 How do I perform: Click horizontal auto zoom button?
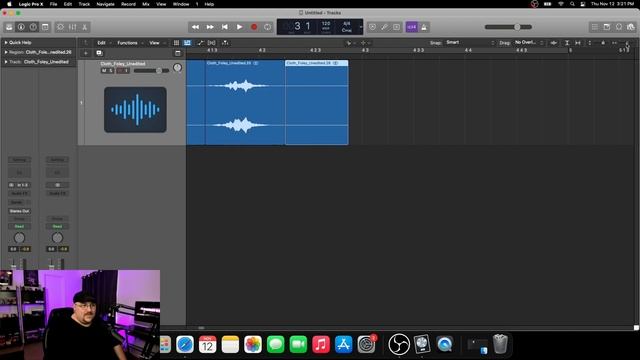click(578, 43)
